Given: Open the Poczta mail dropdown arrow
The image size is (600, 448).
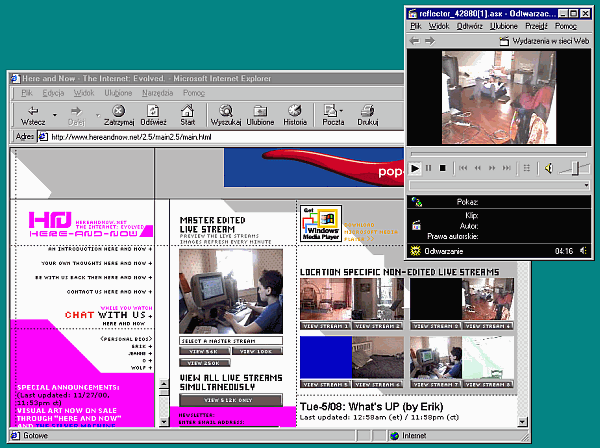Looking at the screenshot, I should tap(341, 111).
